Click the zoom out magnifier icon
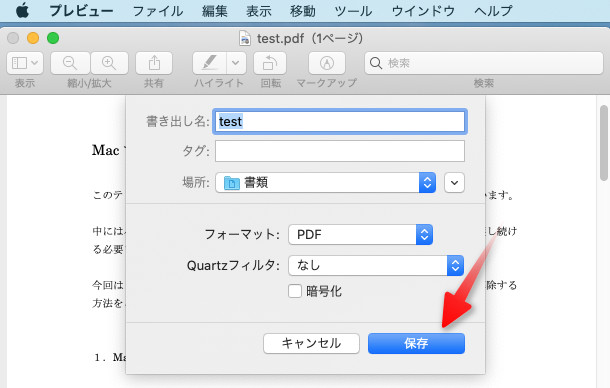610x388 pixels. 70,63
